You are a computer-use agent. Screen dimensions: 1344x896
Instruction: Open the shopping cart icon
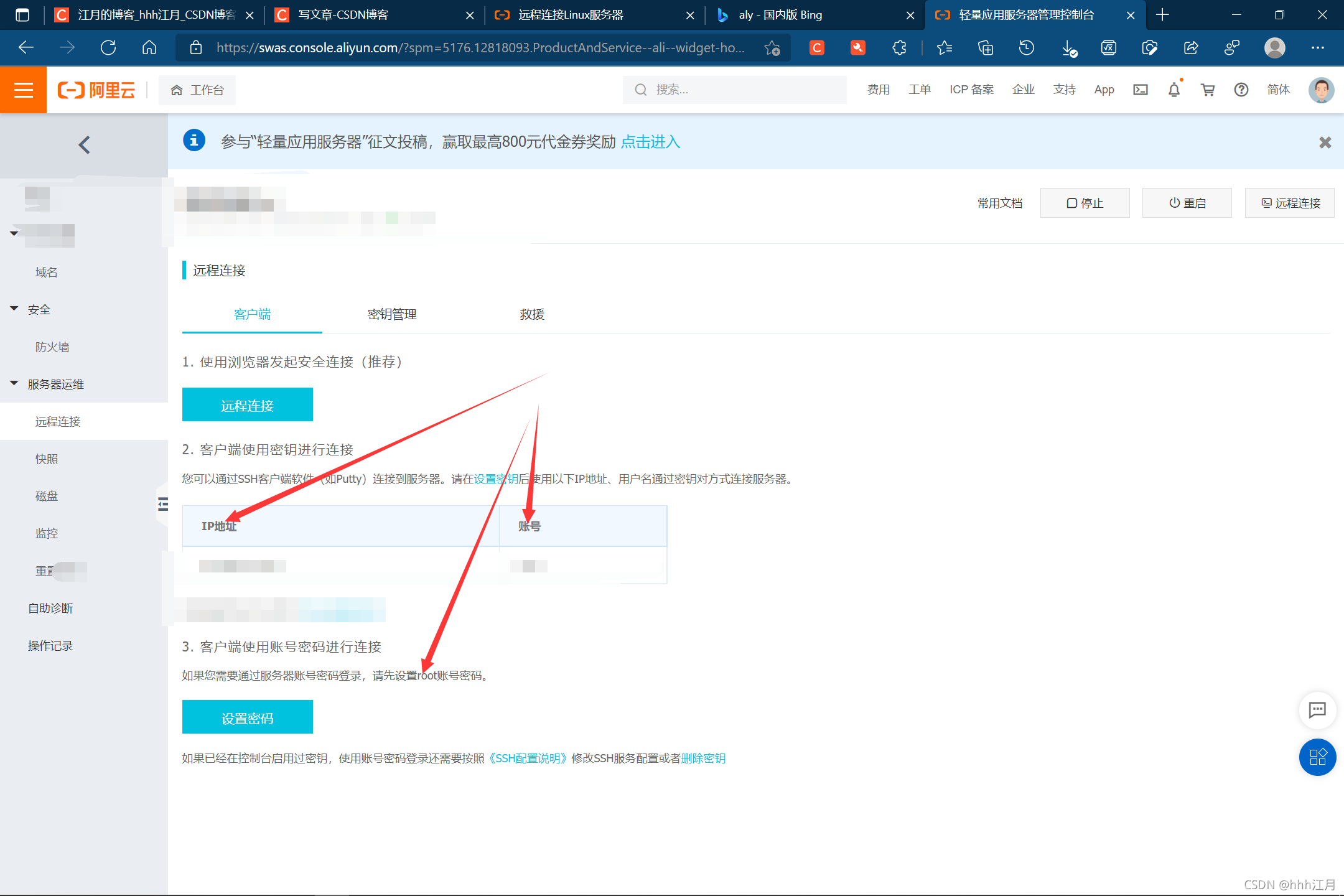[1207, 90]
